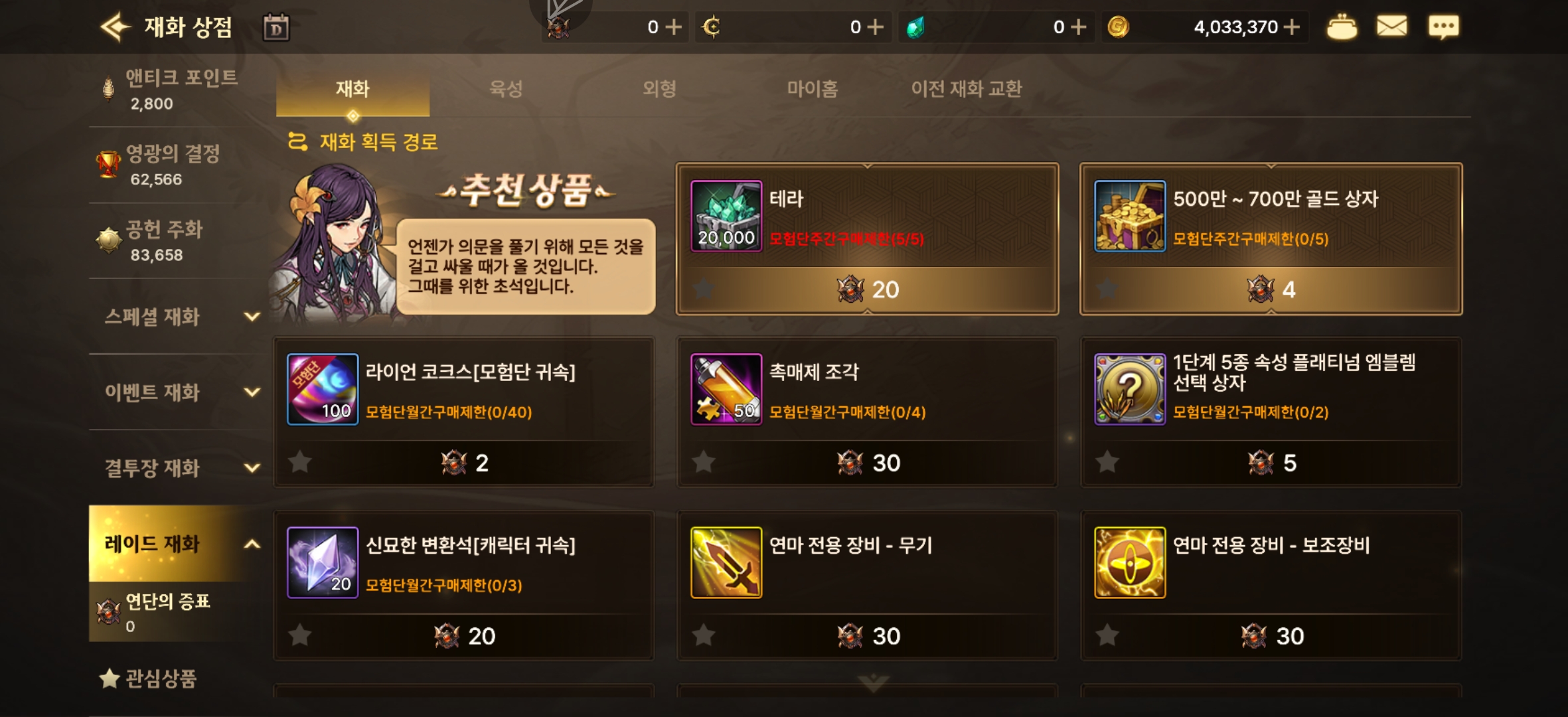Open the 재화 획득 경로 link
Screen dimensions: 1568x717
(x=363, y=141)
